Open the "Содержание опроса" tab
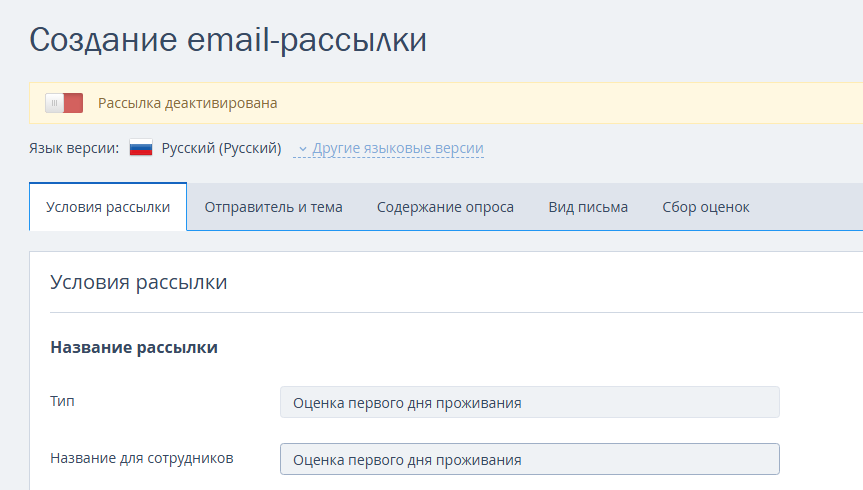The image size is (863, 490). 445,207
